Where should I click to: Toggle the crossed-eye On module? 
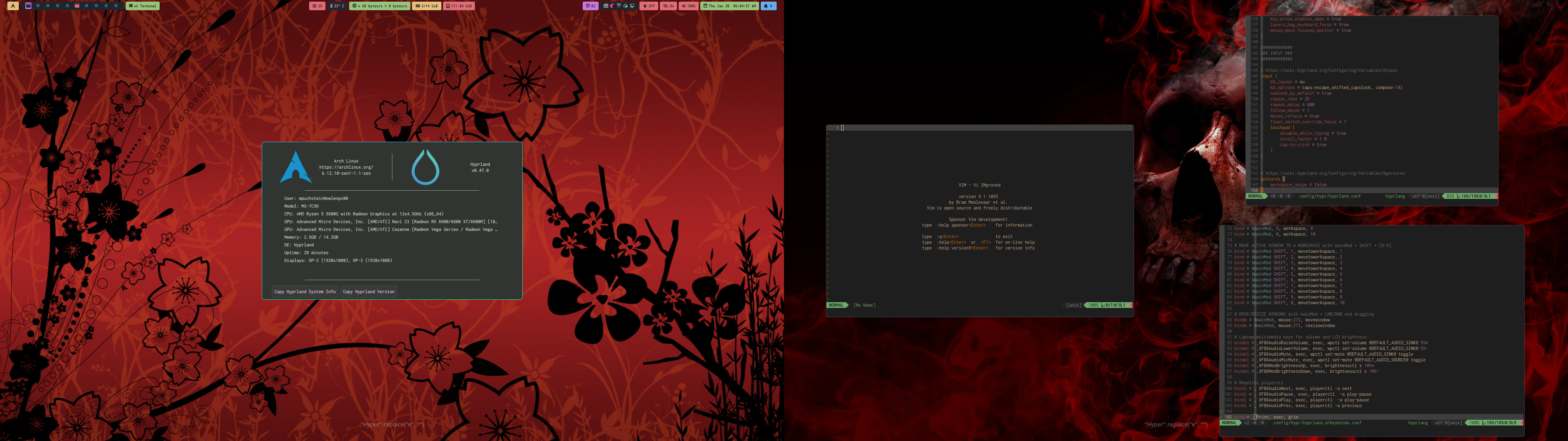coord(668,6)
